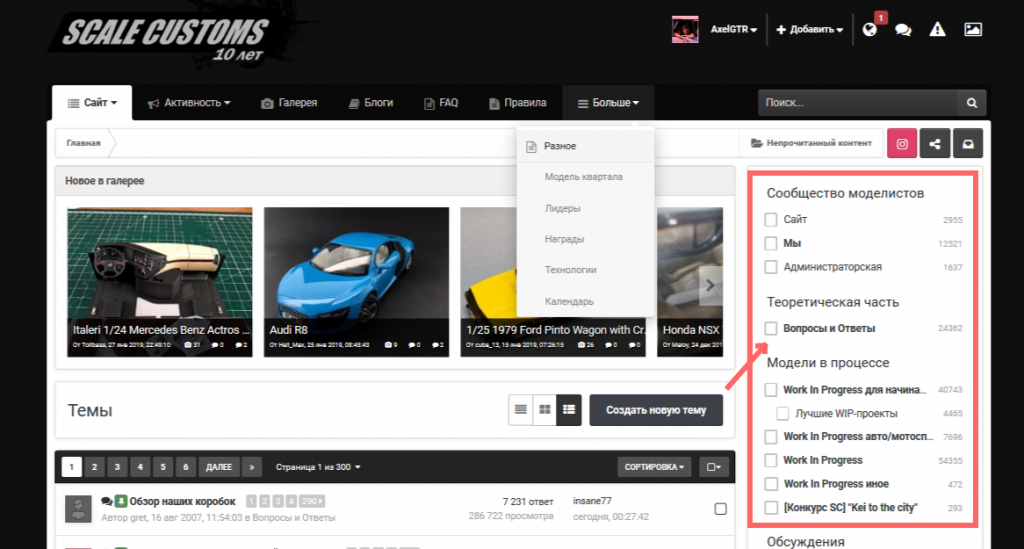
Task: Open the notifications globe icon
Action: coord(870,30)
